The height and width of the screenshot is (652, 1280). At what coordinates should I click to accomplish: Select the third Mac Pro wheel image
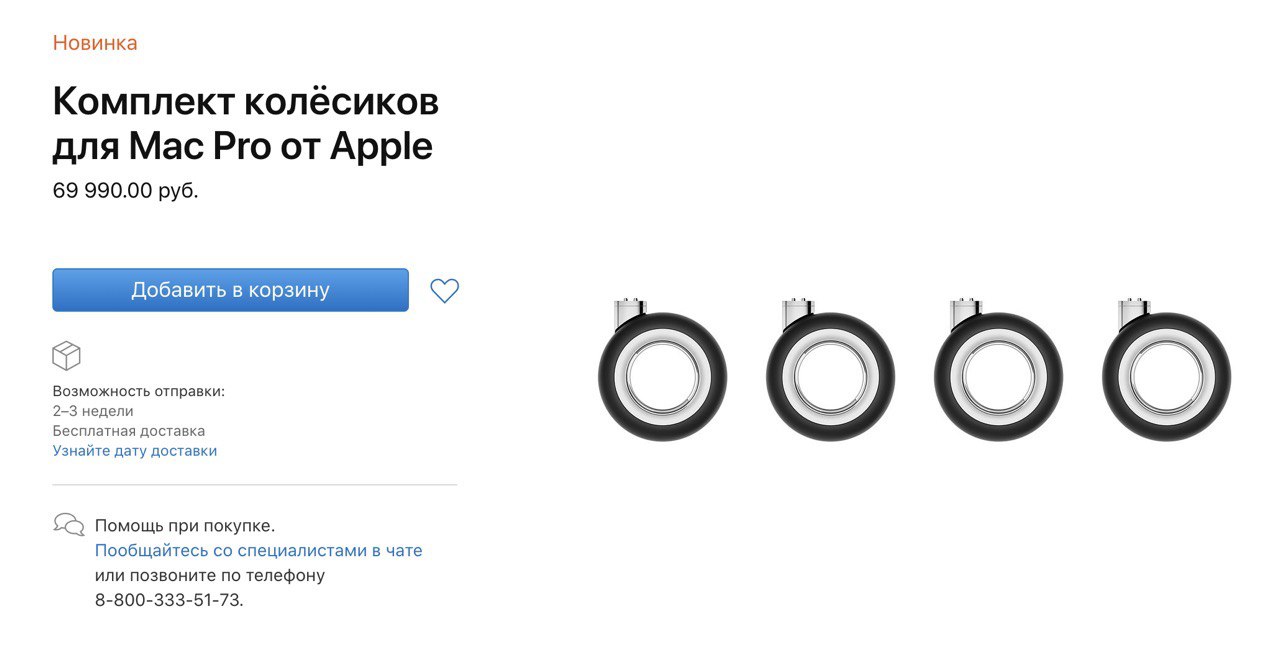click(x=998, y=369)
